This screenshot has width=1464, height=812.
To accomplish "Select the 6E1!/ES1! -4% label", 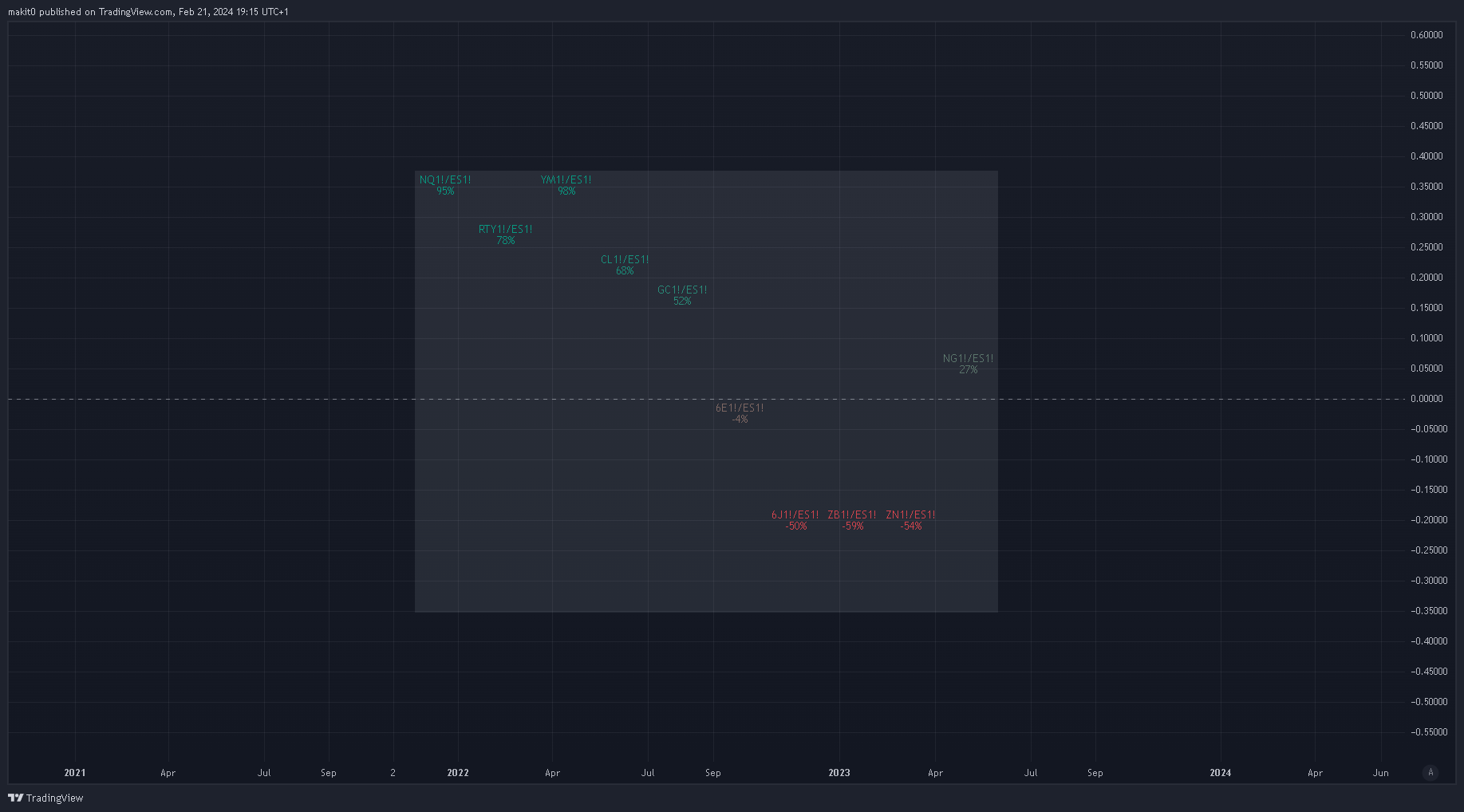I will tap(740, 413).
